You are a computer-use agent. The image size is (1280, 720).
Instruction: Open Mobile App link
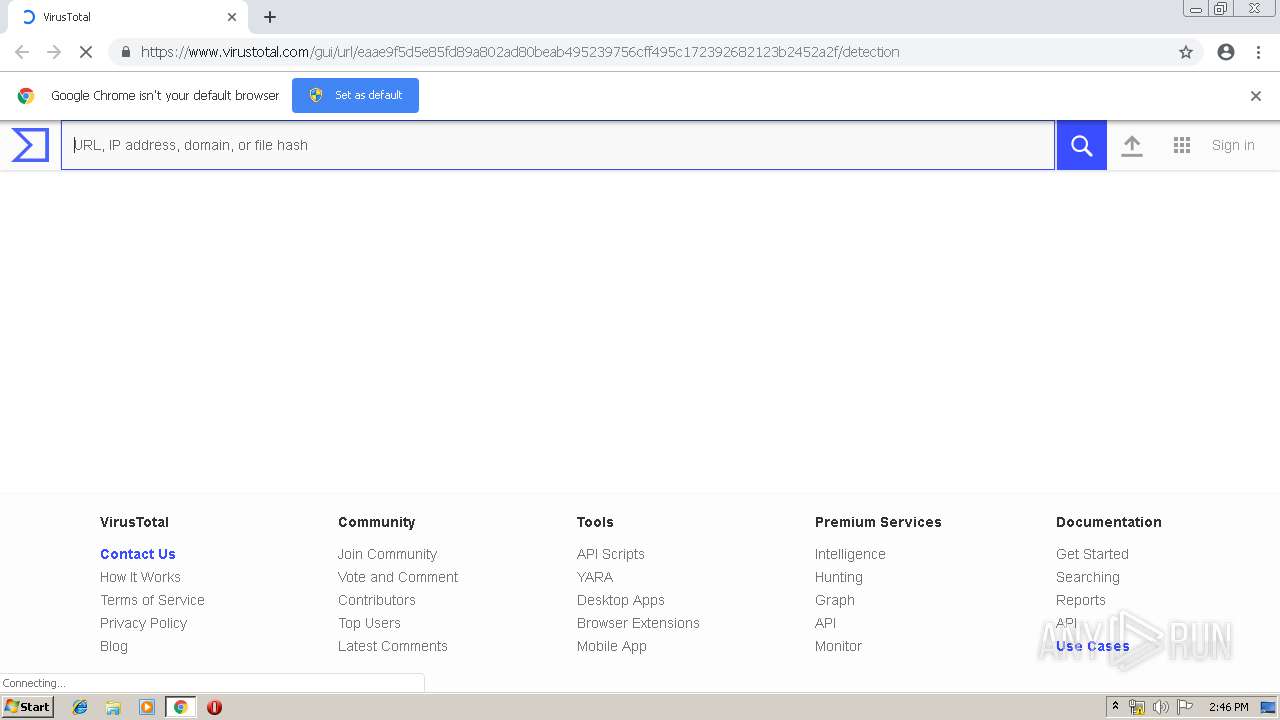point(611,646)
